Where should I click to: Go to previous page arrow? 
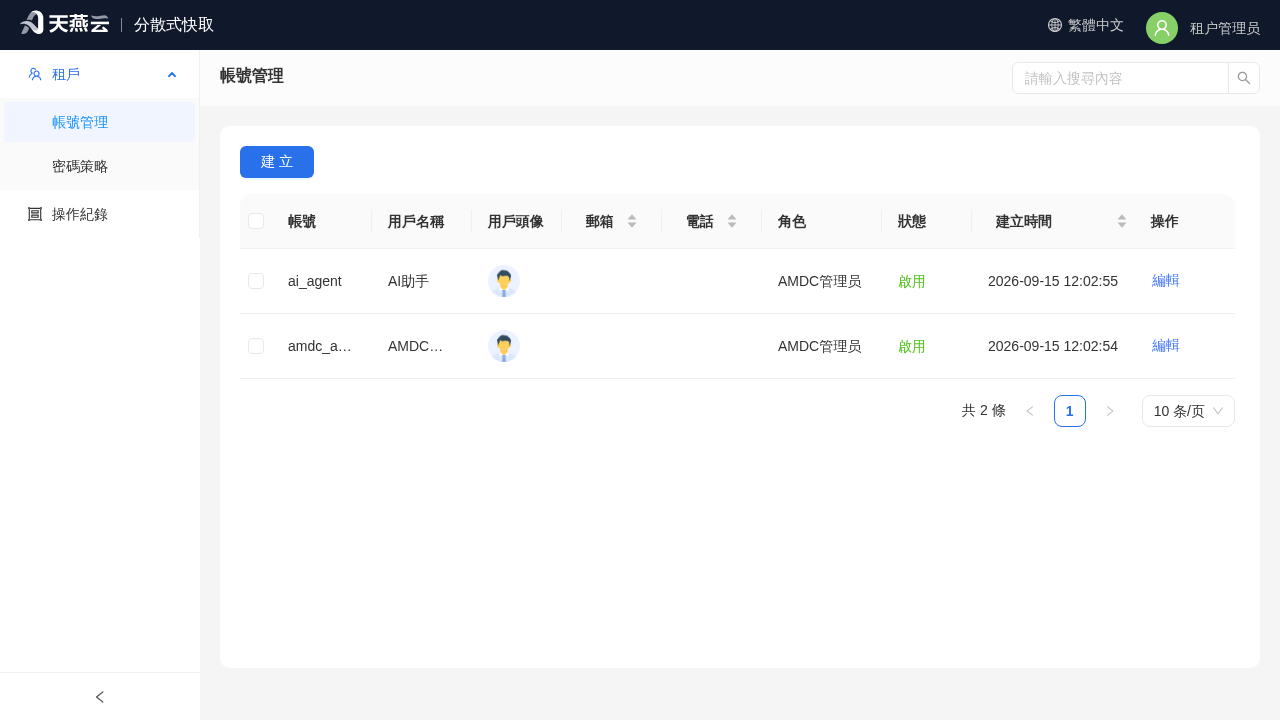[1030, 411]
